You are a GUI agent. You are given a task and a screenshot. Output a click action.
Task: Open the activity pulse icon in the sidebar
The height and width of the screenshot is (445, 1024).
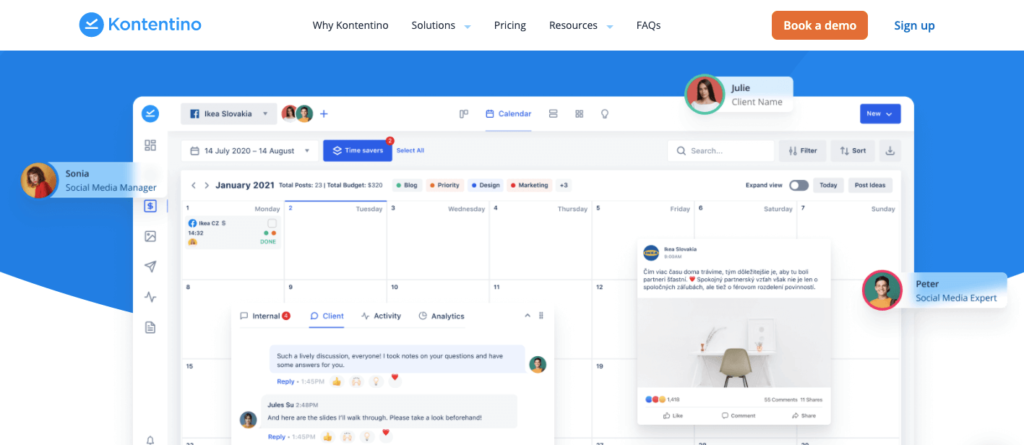pos(150,297)
